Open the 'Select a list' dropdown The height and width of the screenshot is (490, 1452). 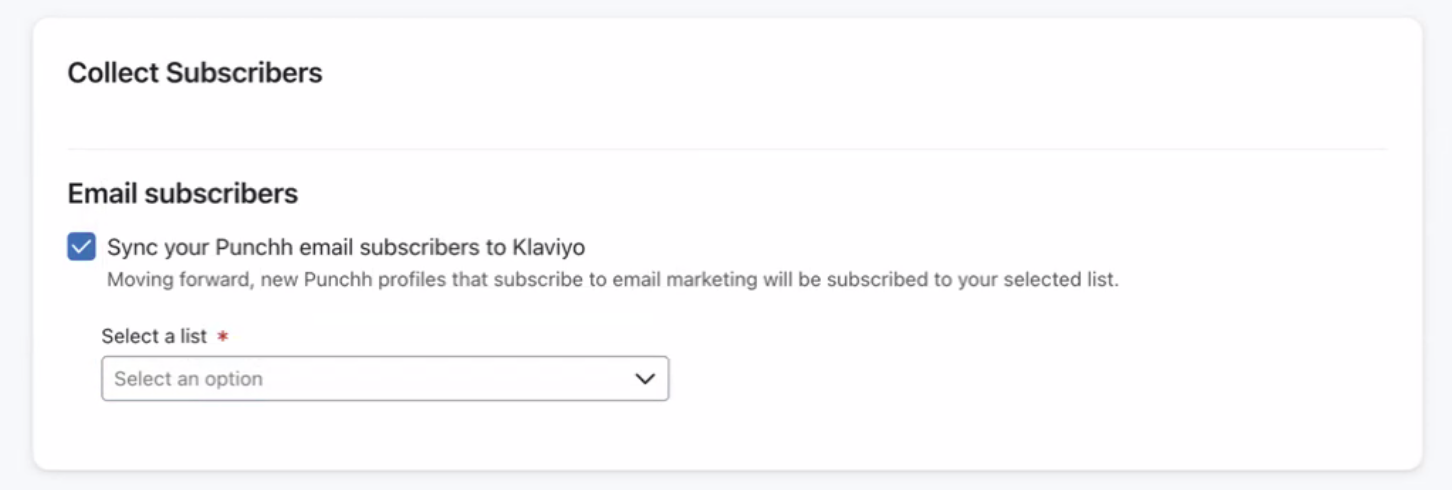pos(384,379)
